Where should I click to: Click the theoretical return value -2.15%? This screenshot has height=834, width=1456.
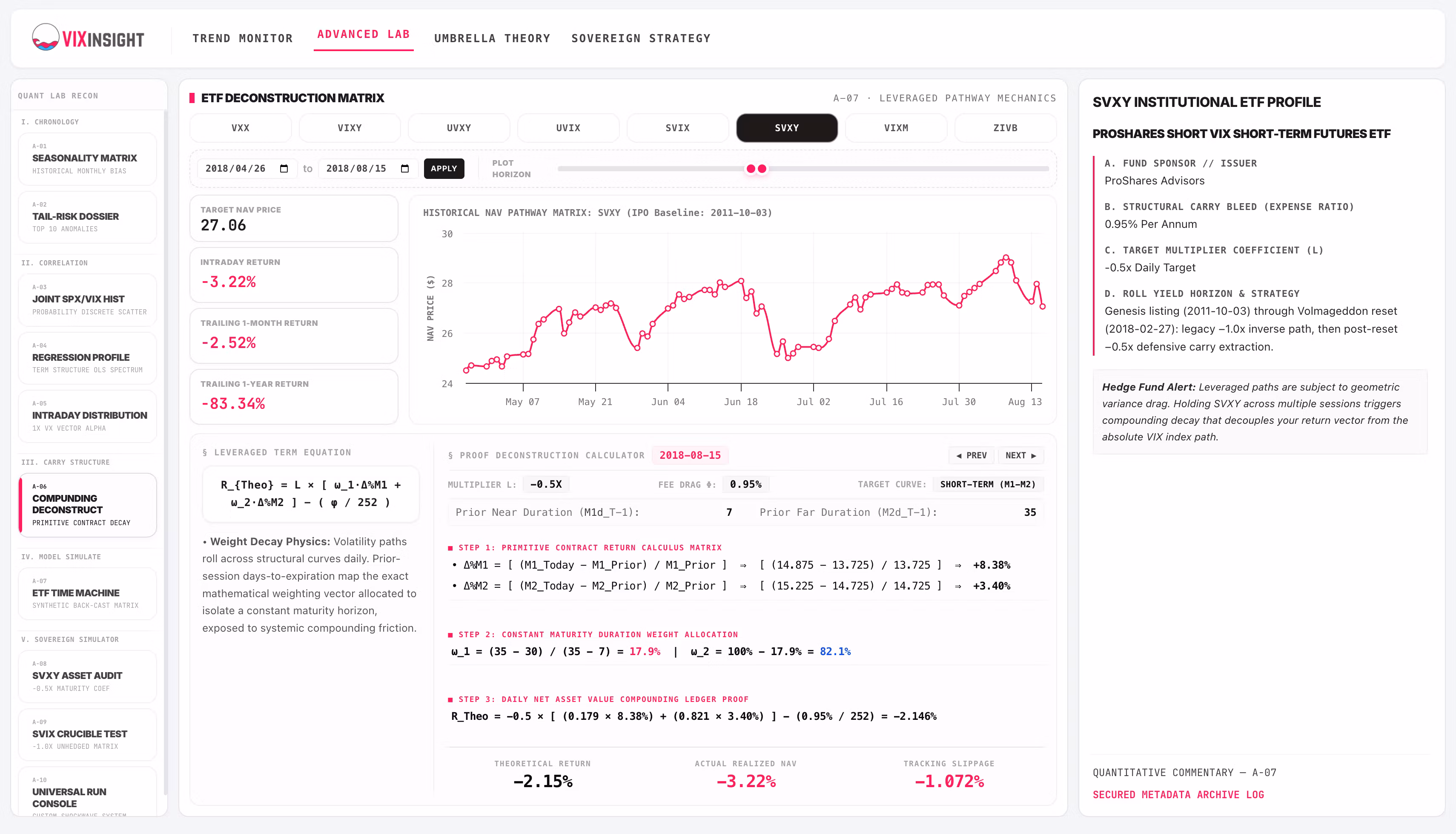pyautogui.click(x=543, y=781)
